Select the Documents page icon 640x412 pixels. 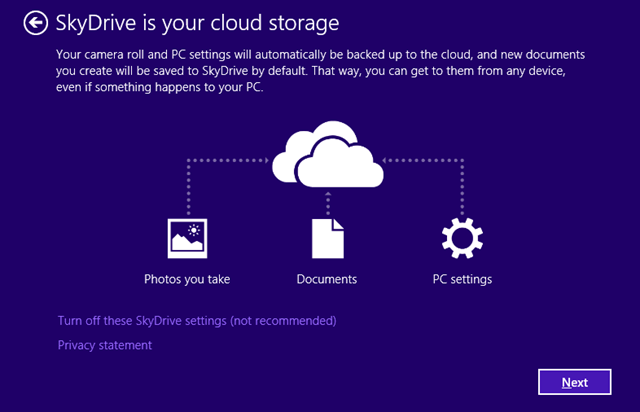(x=327, y=240)
